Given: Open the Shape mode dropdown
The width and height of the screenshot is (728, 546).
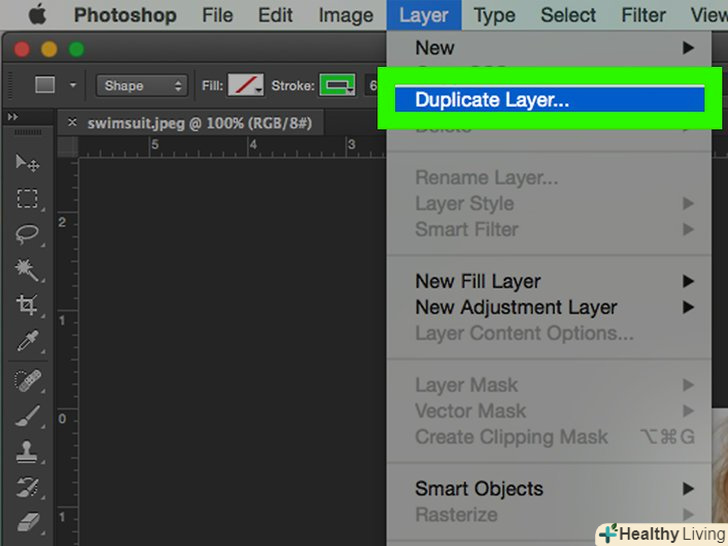Looking at the screenshot, I should [x=142, y=85].
